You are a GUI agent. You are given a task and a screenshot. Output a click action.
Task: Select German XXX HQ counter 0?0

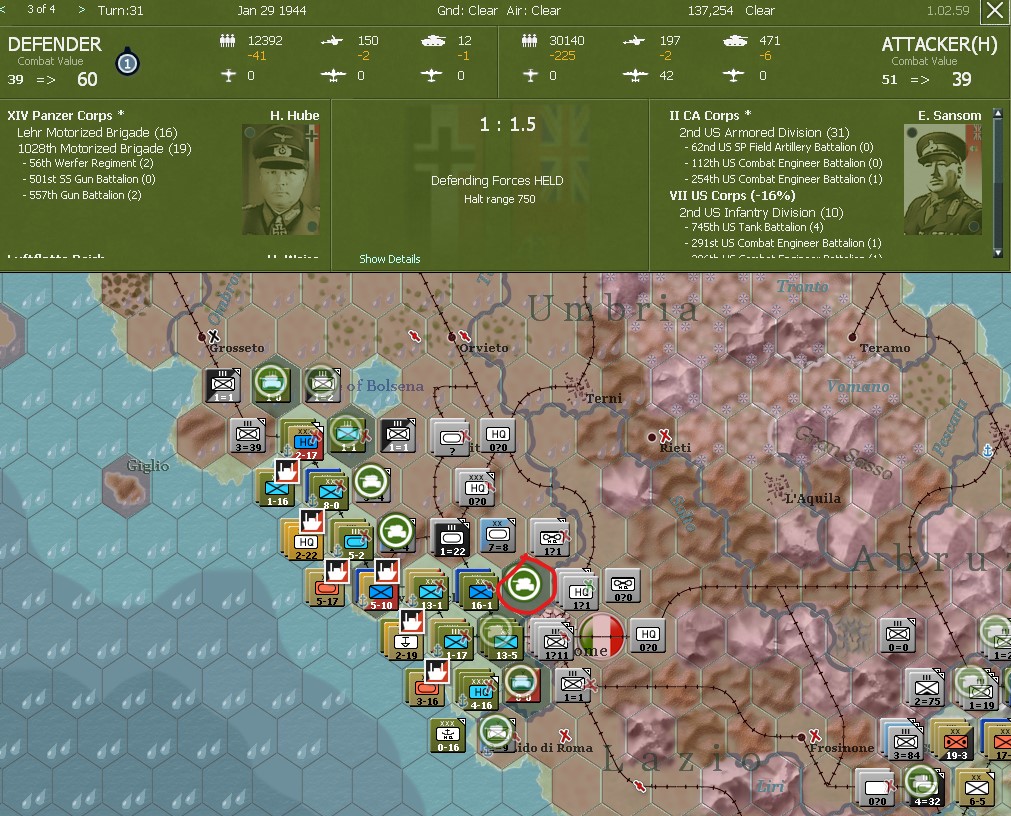476,489
